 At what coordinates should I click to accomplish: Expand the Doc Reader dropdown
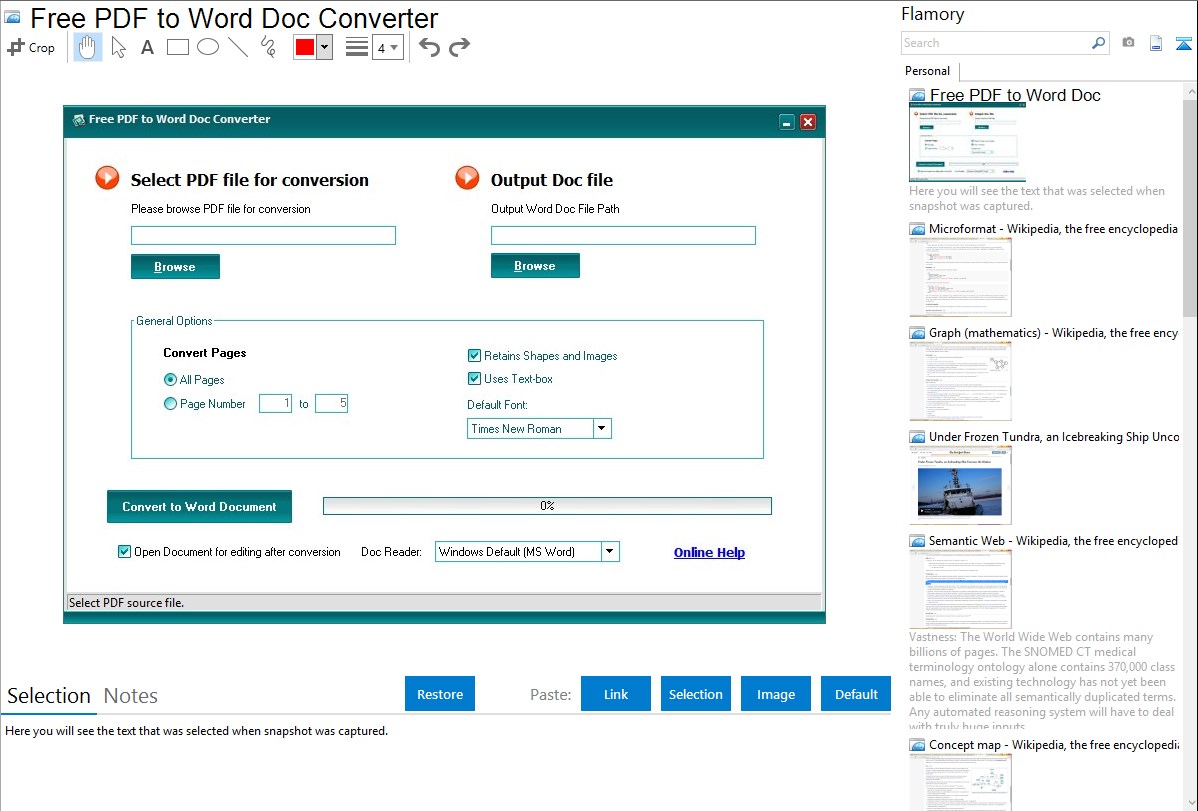point(609,552)
